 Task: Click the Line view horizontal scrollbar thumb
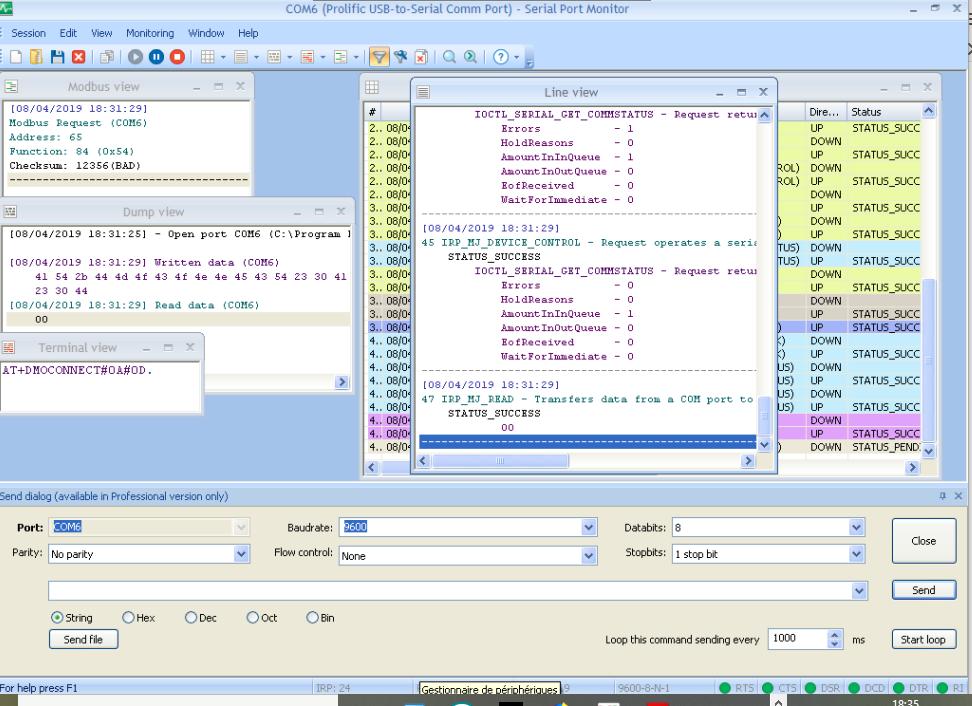[x=500, y=461]
